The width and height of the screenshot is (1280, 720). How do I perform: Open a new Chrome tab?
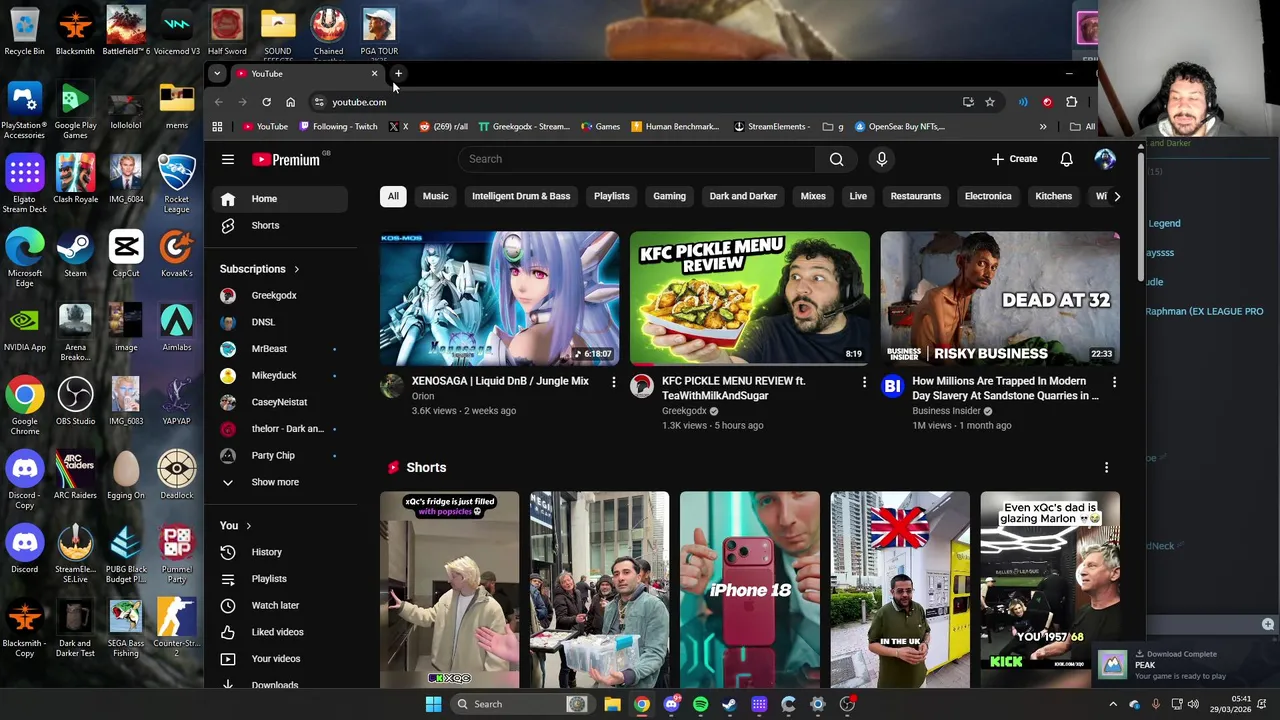[x=398, y=73]
